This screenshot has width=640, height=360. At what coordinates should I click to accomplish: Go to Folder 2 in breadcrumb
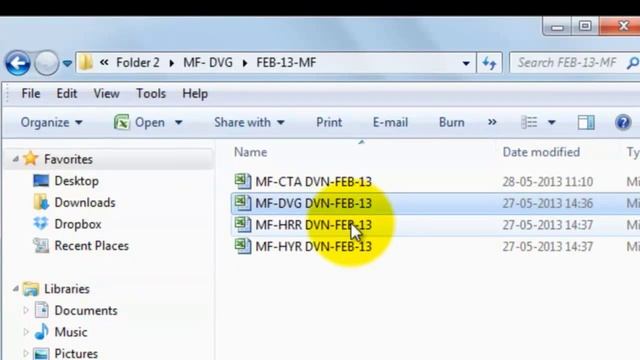138,62
